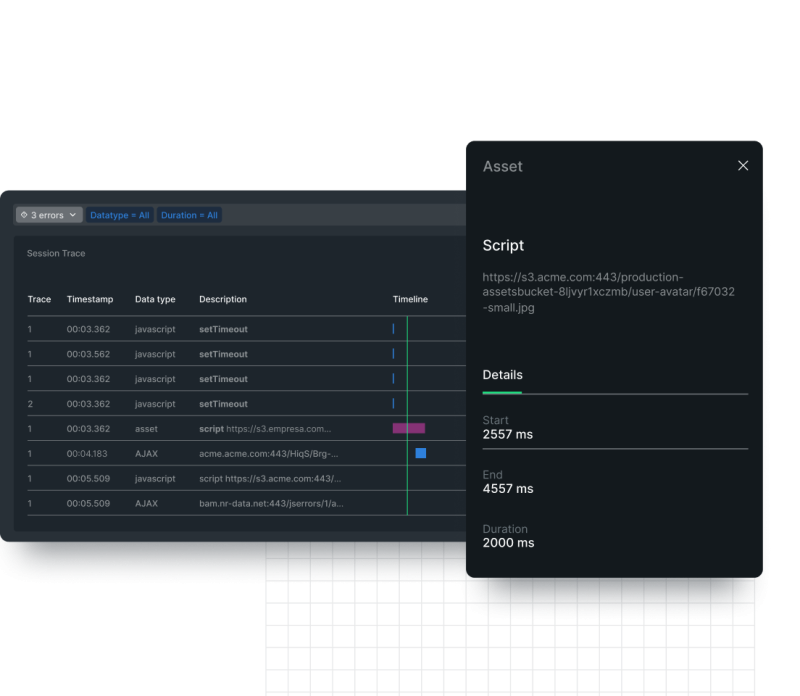The image size is (800, 696).
Task: Click the Script heading in the Asset panel
Action: tap(503, 245)
